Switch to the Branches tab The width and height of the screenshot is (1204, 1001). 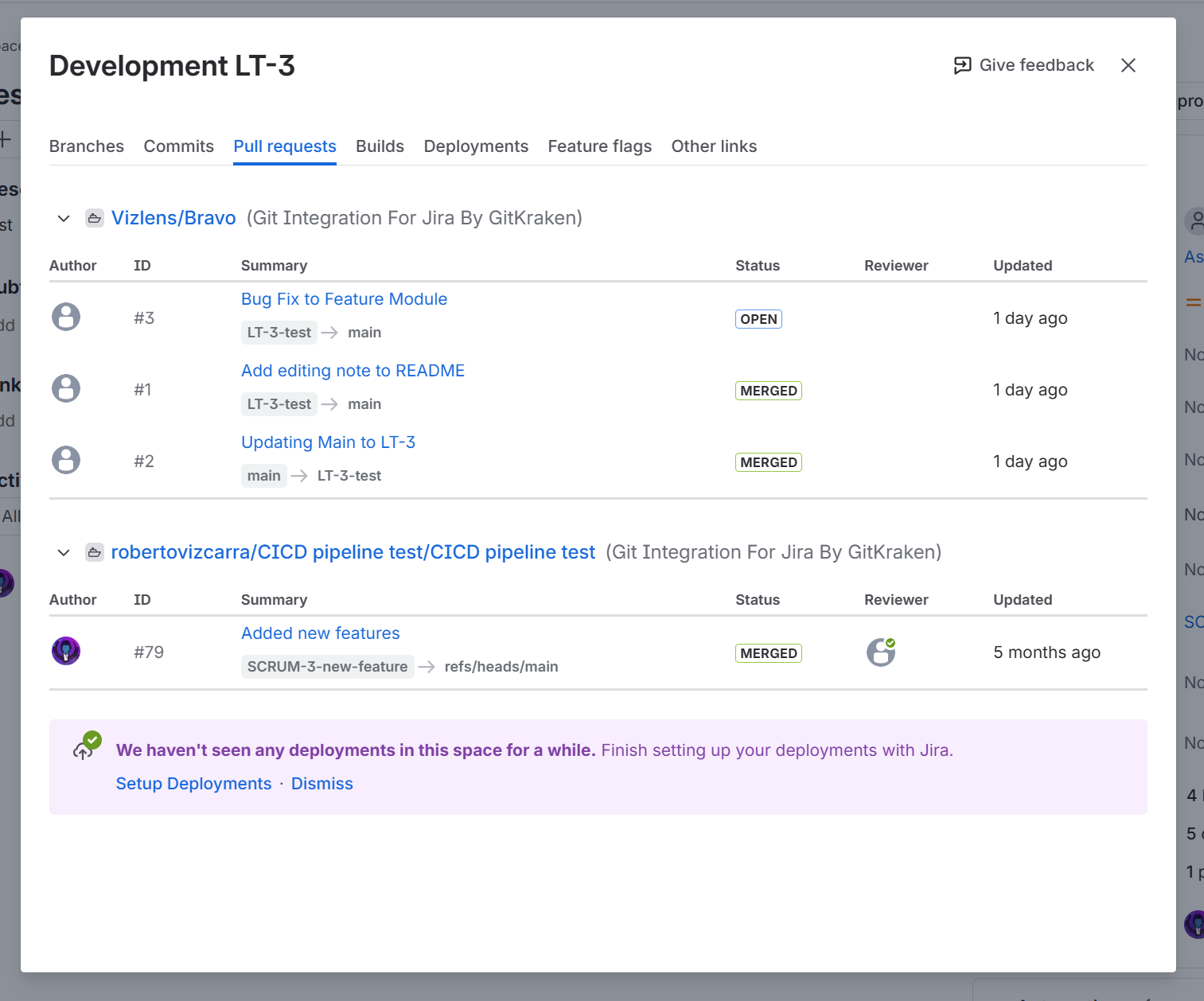87,146
